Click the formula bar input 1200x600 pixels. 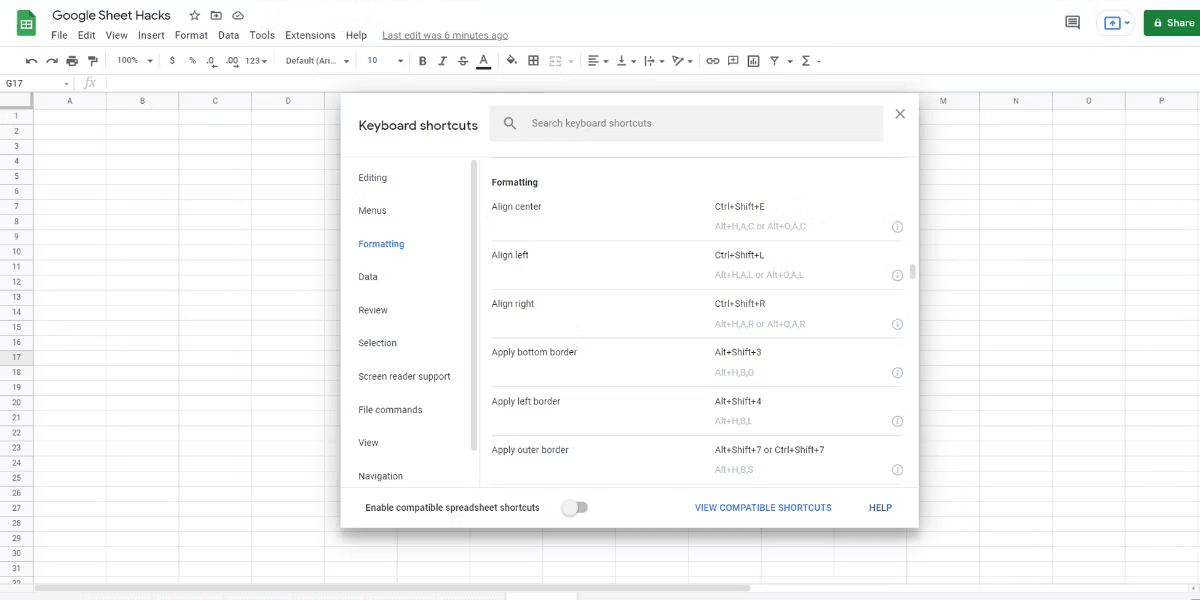coord(650,84)
